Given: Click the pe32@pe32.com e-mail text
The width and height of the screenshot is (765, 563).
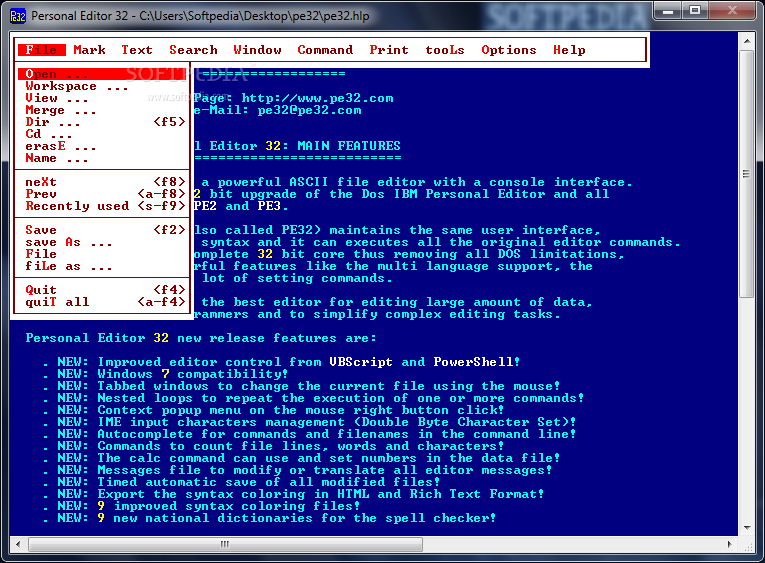Looking at the screenshot, I should pyautogui.click(x=309, y=110).
